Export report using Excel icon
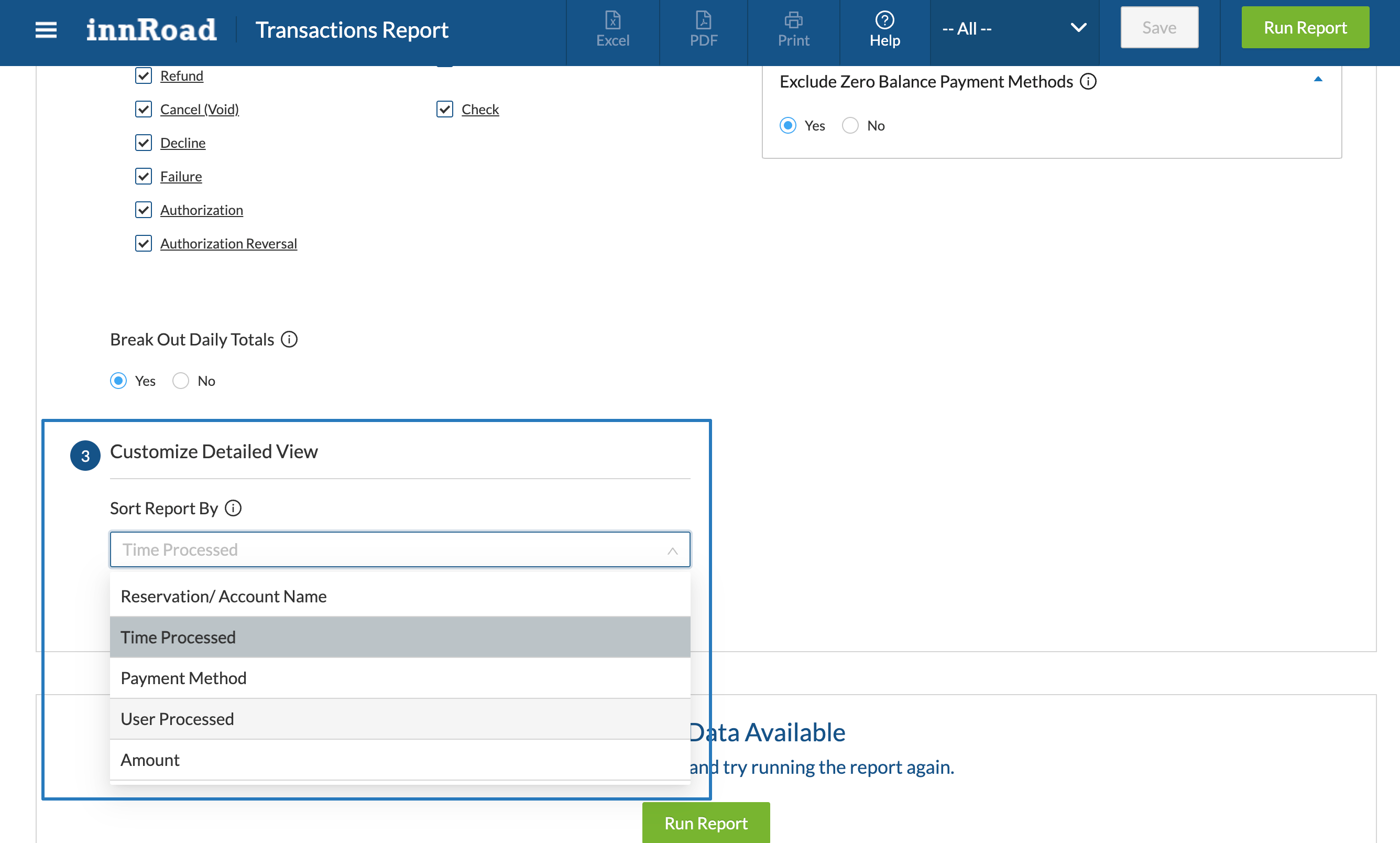This screenshot has width=1400, height=843. (612, 29)
